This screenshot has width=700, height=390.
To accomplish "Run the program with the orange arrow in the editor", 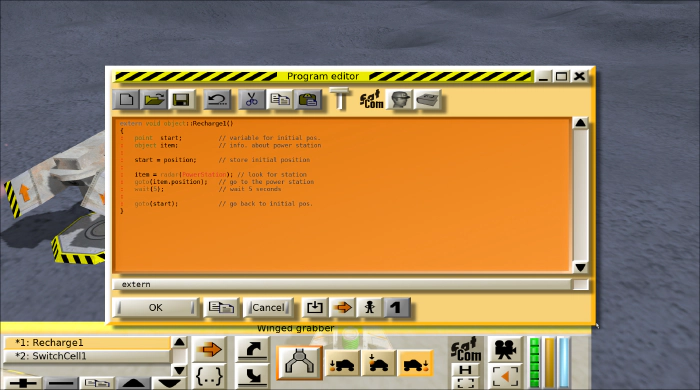I will pos(342,307).
